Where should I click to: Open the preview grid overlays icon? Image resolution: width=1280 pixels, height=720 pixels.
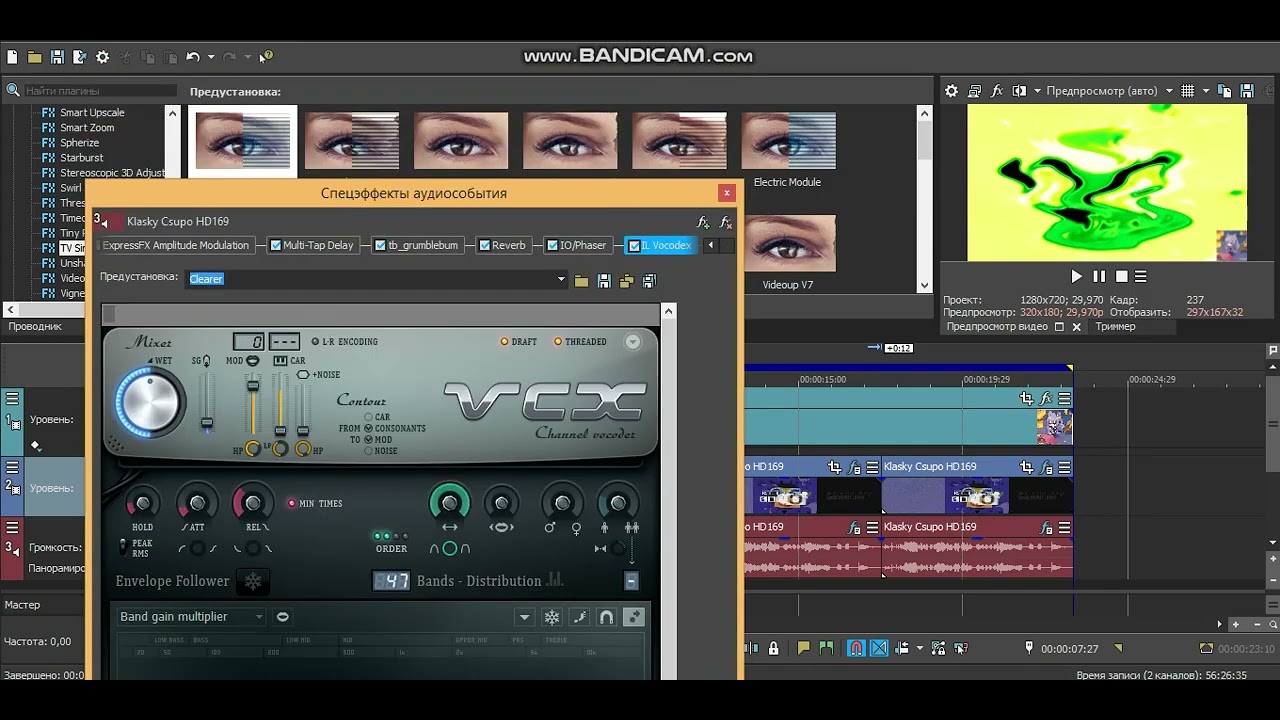[1187, 91]
